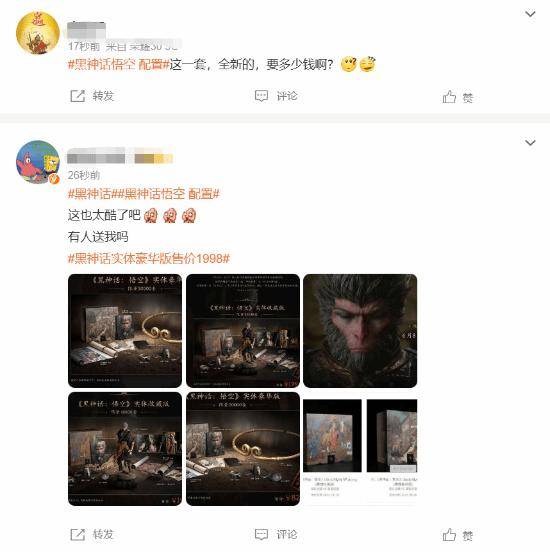Open the golden monkey avatar profile

coord(38,32)
